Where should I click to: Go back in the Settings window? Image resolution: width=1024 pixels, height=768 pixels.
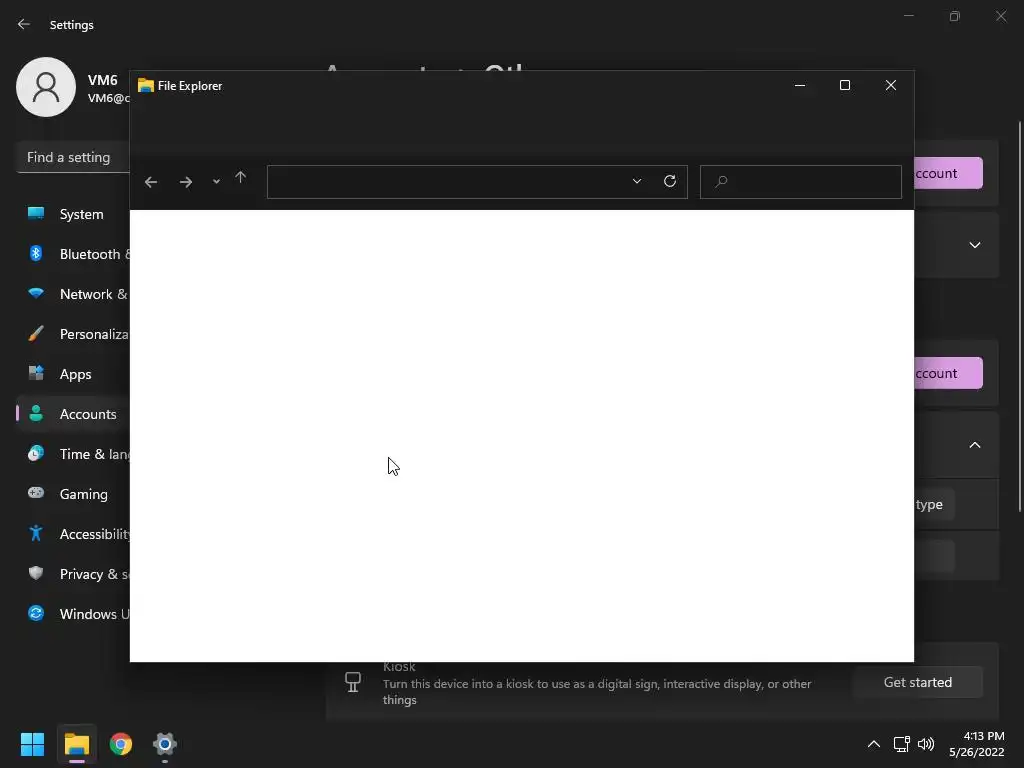pos(24,24)
